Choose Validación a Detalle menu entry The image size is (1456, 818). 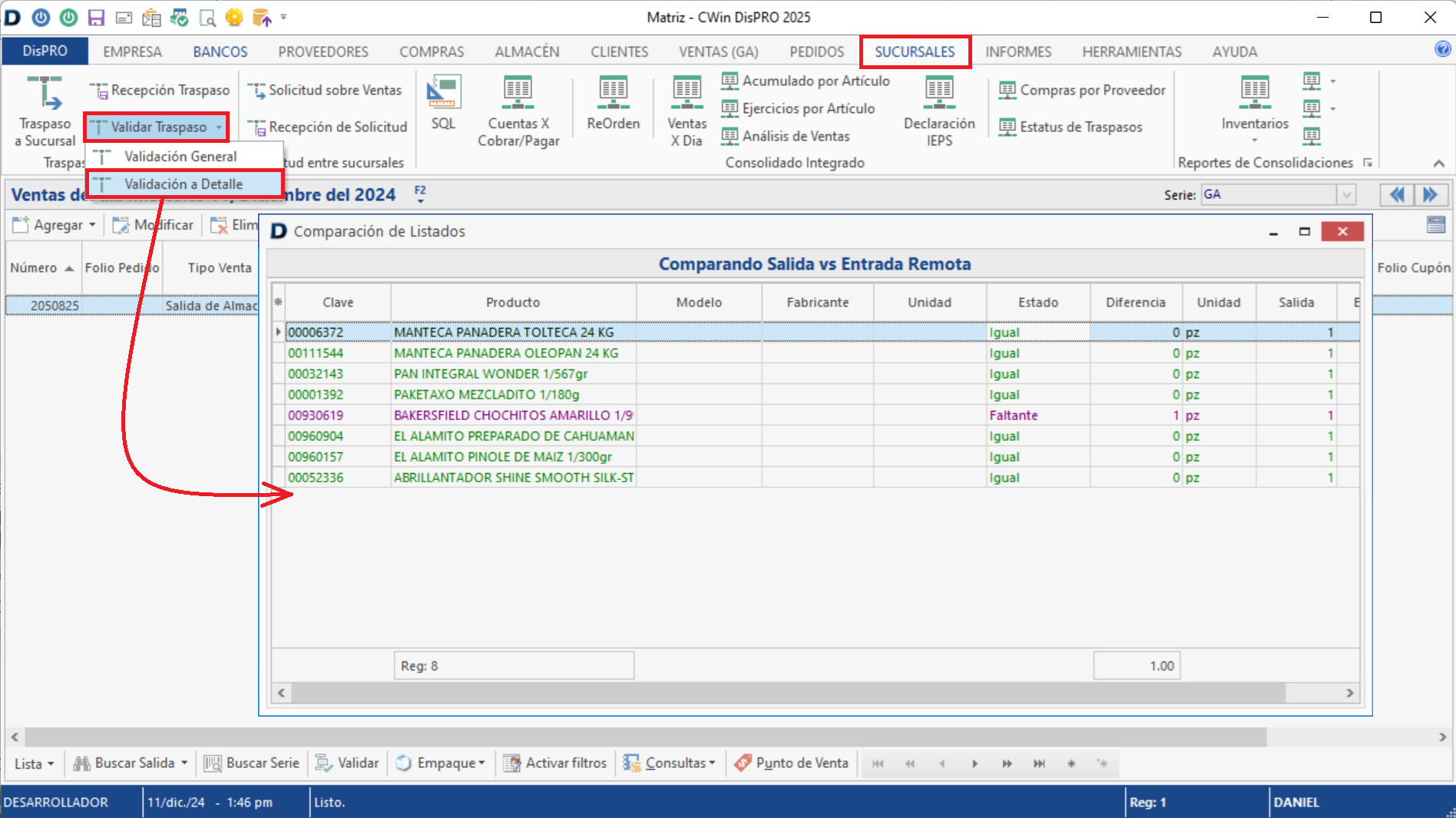tap(184, 184)
